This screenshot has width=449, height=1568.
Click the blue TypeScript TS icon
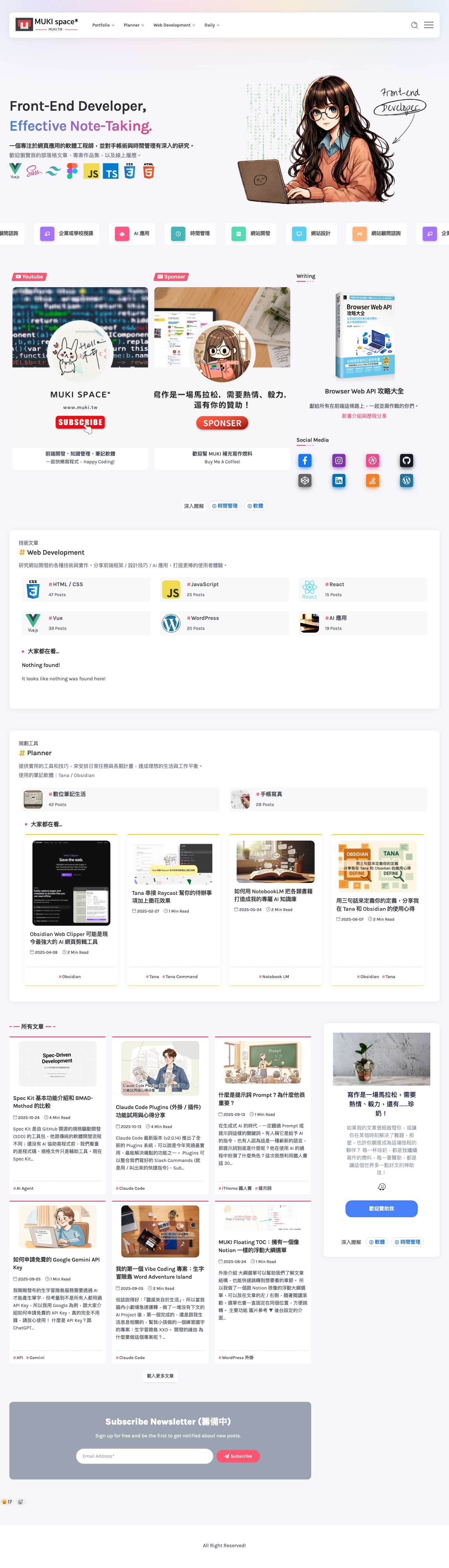pyautogui.click(x=111, y=172)
